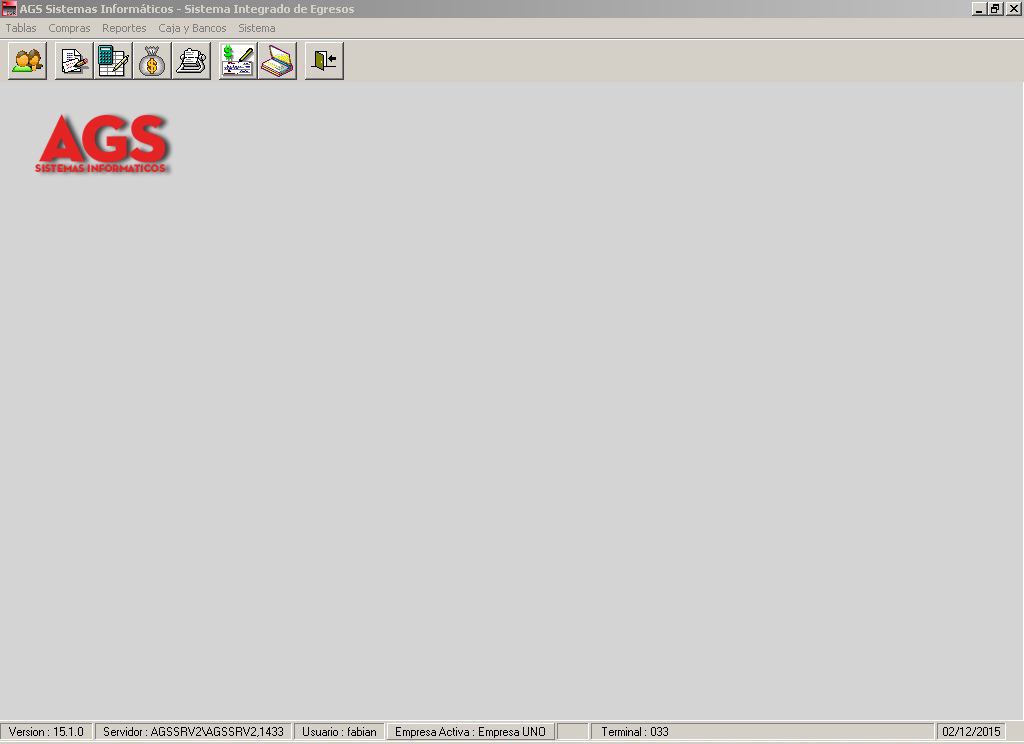Click Empresa Activa : Empresa UNO status
The height and width of the screenshot is (744, 1024).
(x=470, y=732)
